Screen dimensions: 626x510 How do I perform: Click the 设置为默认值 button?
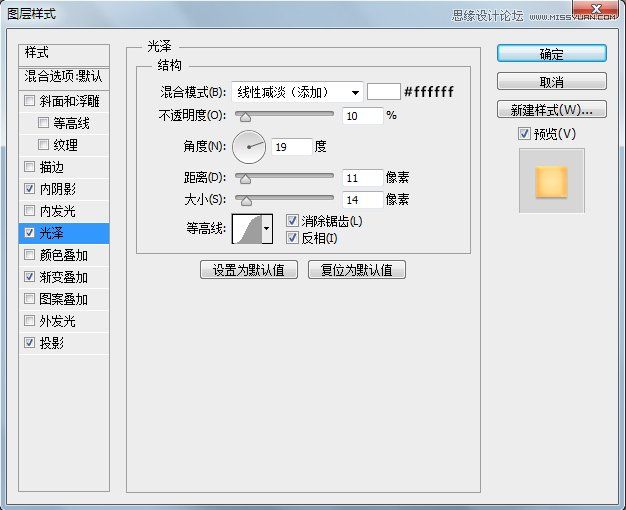tap(249, 270)
